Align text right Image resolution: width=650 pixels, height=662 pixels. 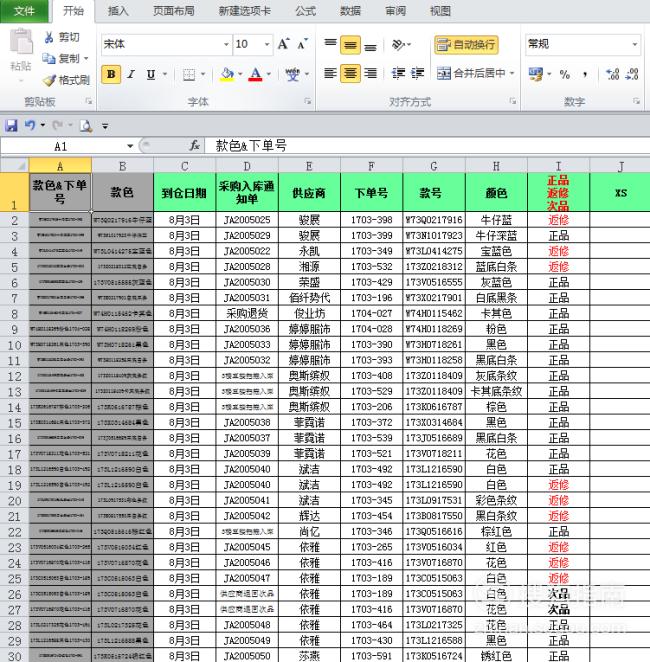point(370,73)
